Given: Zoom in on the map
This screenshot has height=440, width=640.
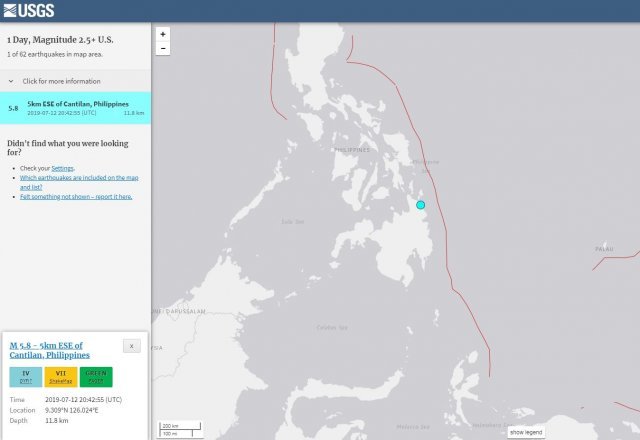Looking at the screenshot, I should tap(163, 33).
